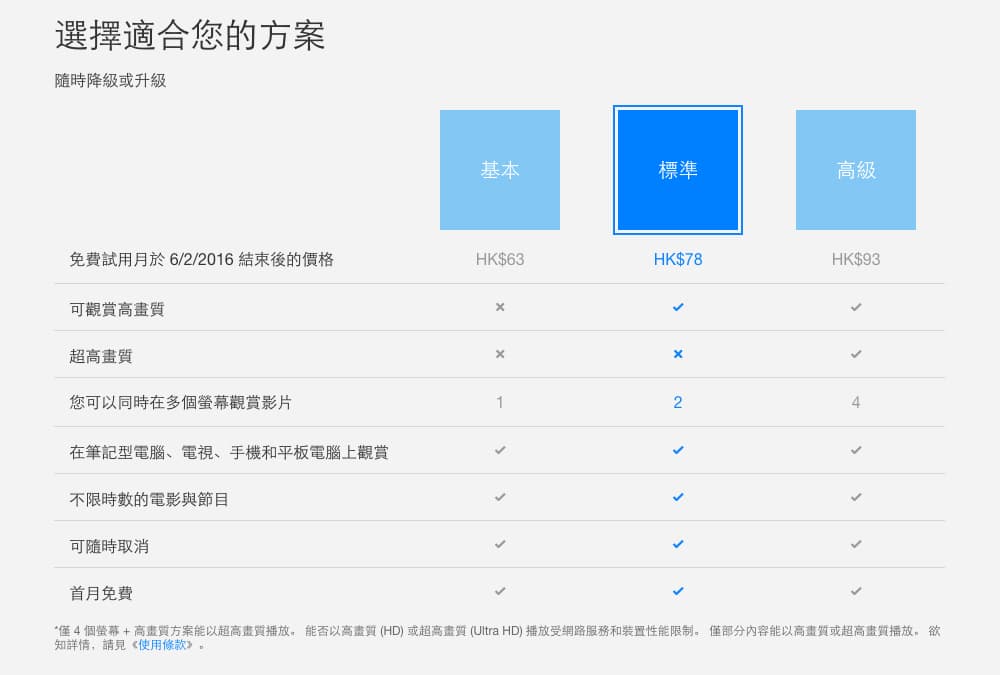Select the 標準 plan tile
The width and height of the screenshot is (1000, 675).
coord(678,170)
